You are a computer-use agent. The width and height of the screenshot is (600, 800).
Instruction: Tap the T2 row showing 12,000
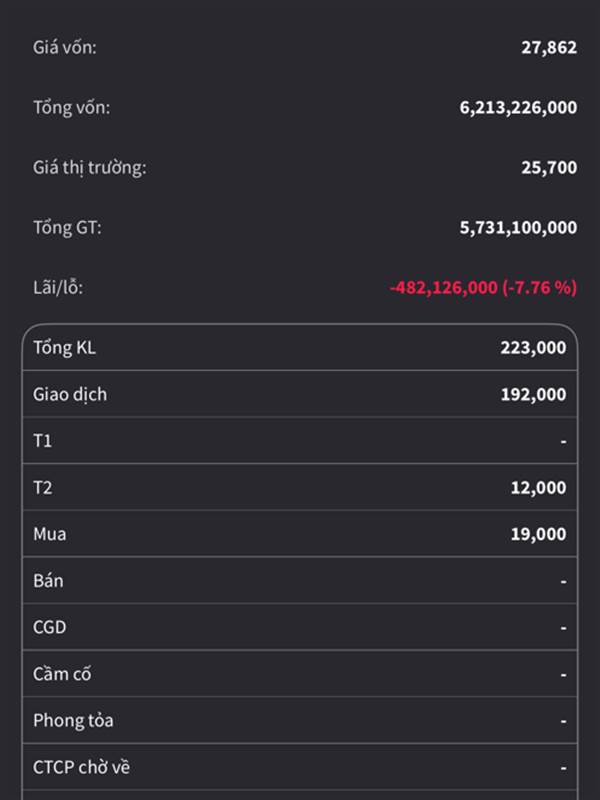[x=300, y=487]
